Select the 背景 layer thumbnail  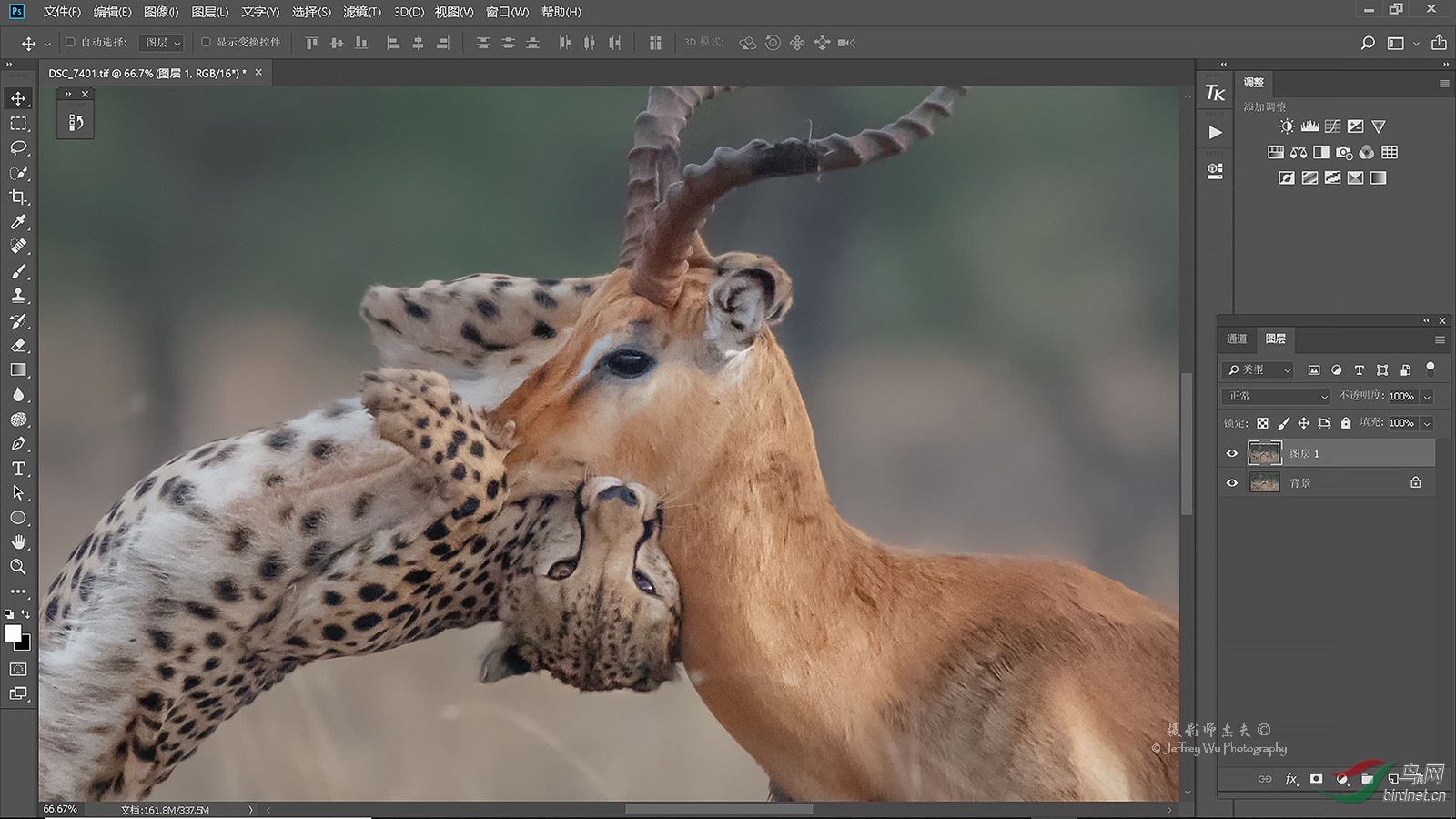[x=1265, y=483]
